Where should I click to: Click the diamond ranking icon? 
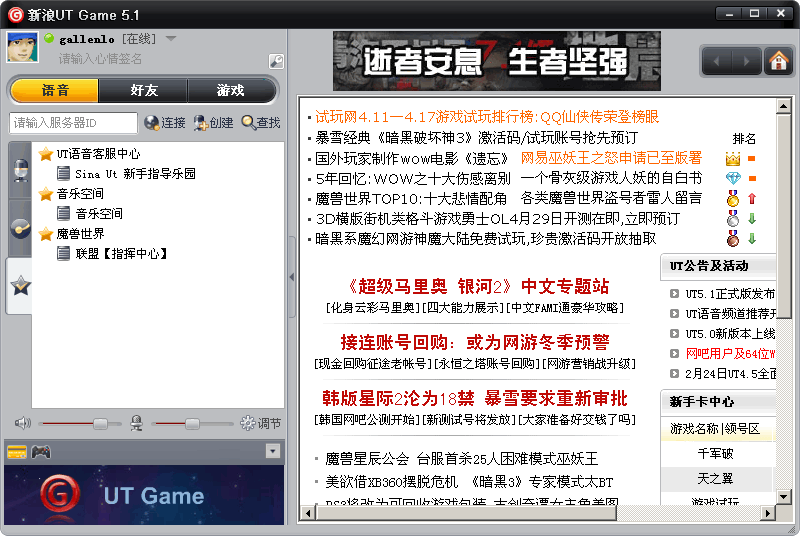(x=733, y=178)
